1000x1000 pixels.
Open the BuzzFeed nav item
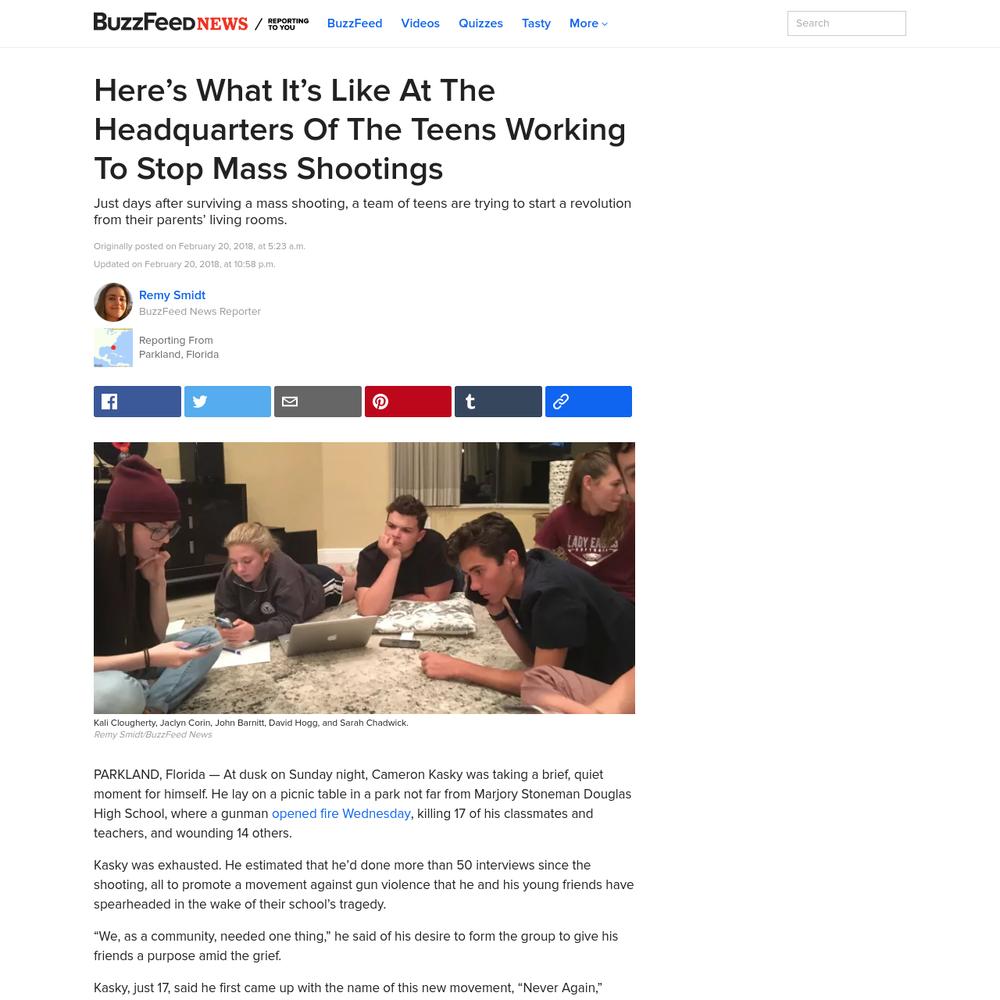point(355,24)
